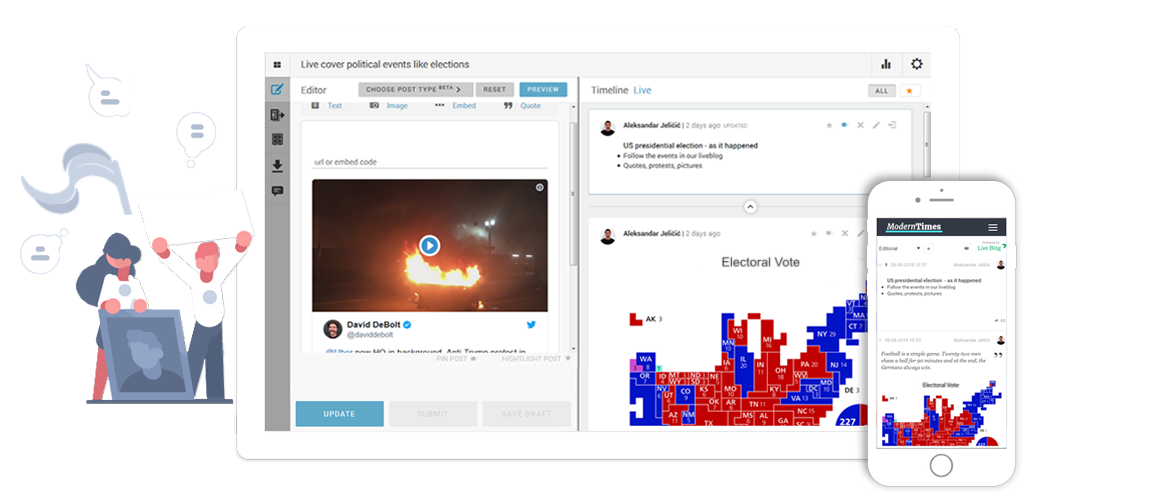Click X icon on Electoral Vote post
The height and width of the screenshot is (492, 1150).
pos(845,233)
